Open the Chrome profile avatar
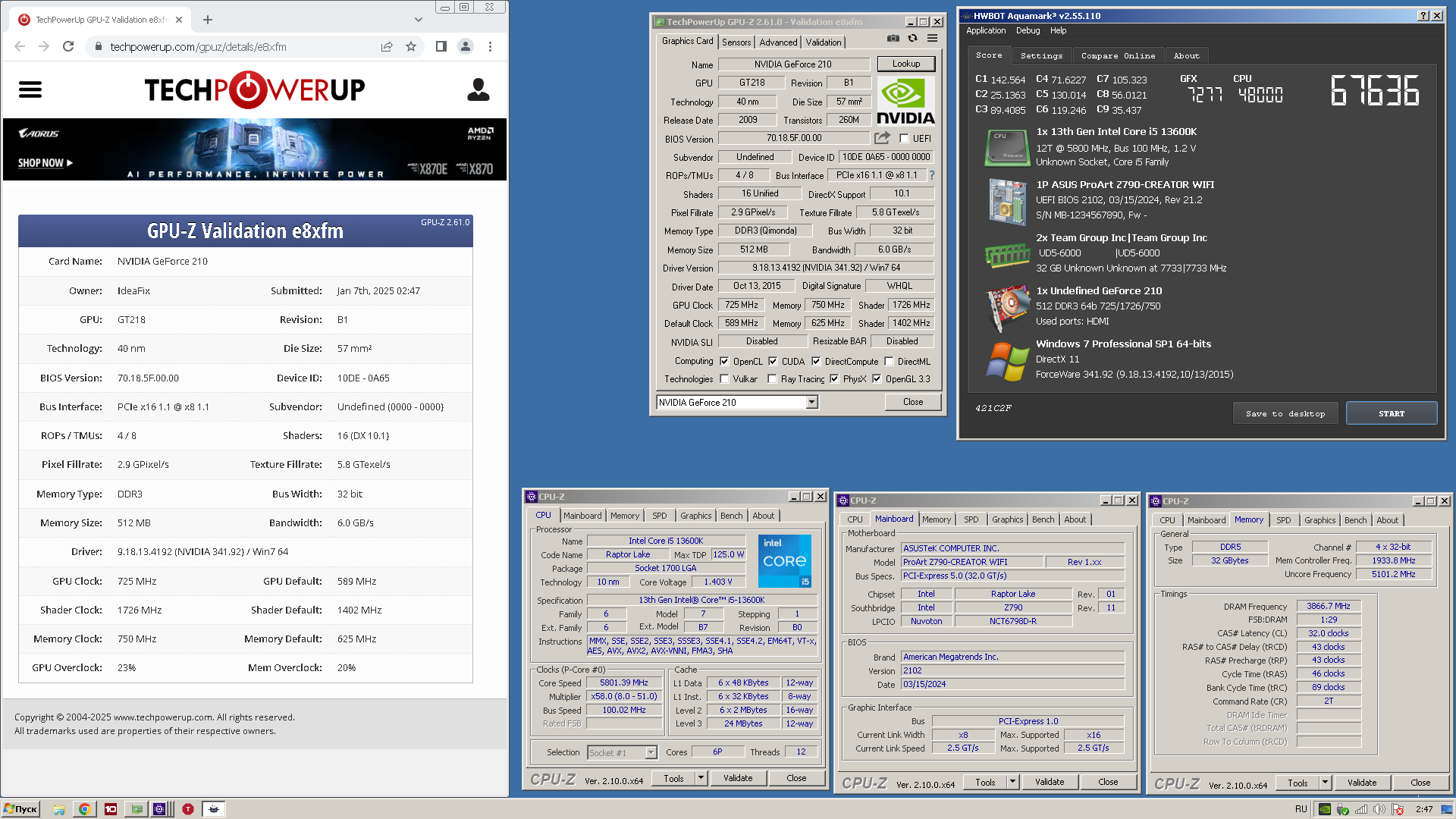Image resolution: width=1456 pixels, height=819 pixels. tap(466, 46)
